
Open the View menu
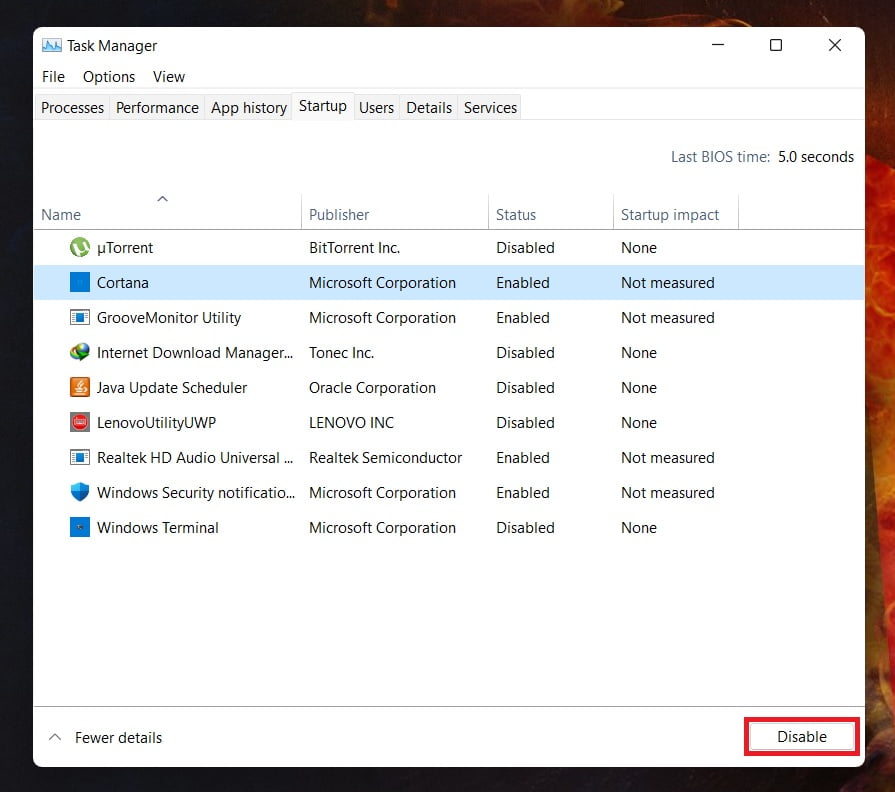click(169, 77)
